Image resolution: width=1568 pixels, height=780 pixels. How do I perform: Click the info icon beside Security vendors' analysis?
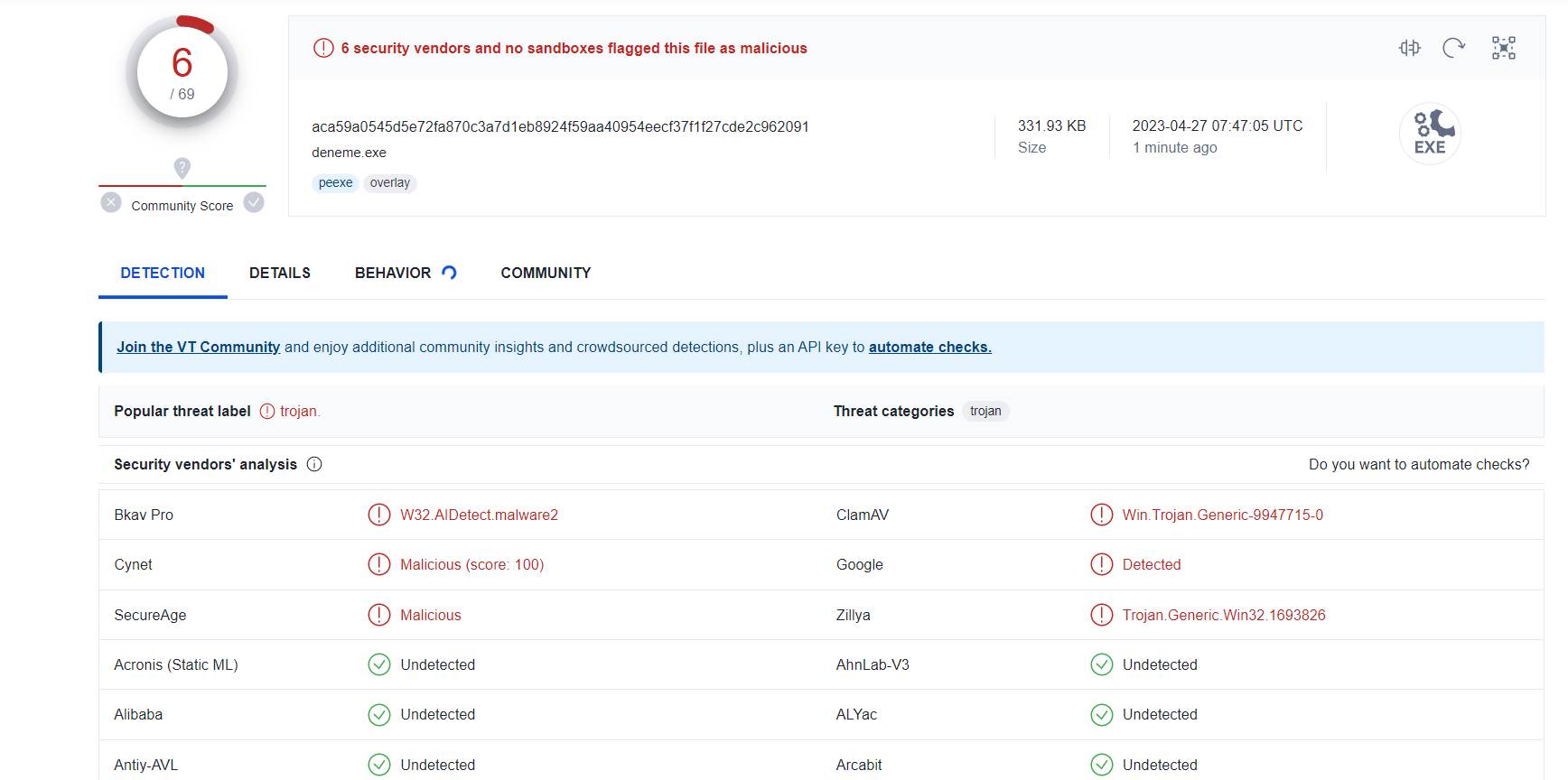(x=314, y=464)
